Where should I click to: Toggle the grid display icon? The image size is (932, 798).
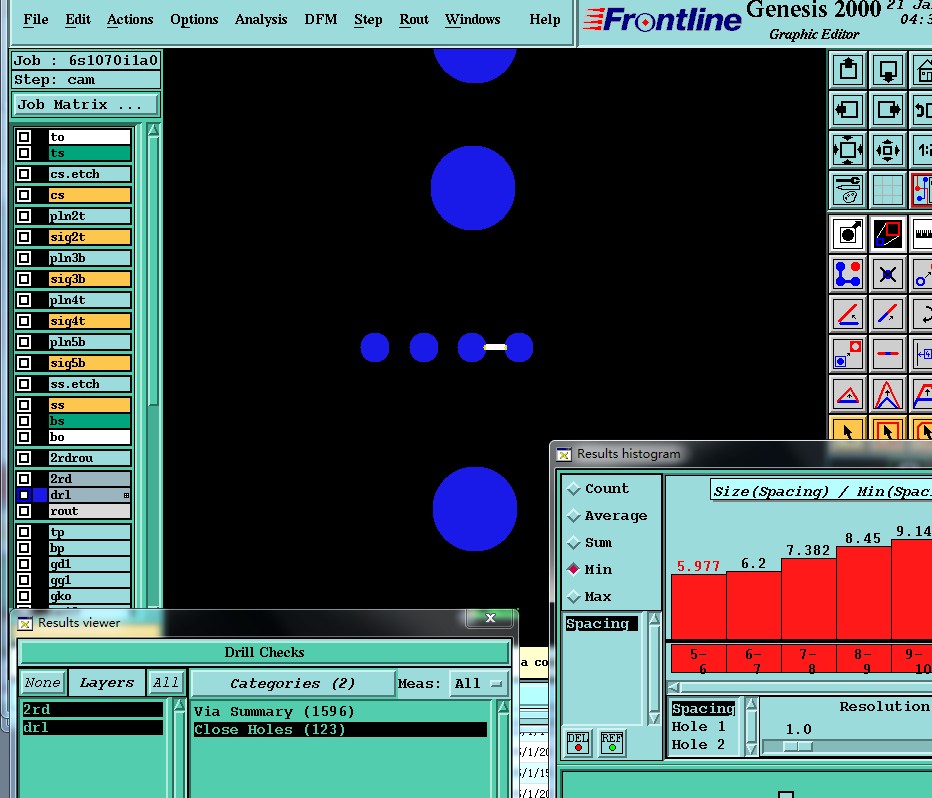click(888, 190)
